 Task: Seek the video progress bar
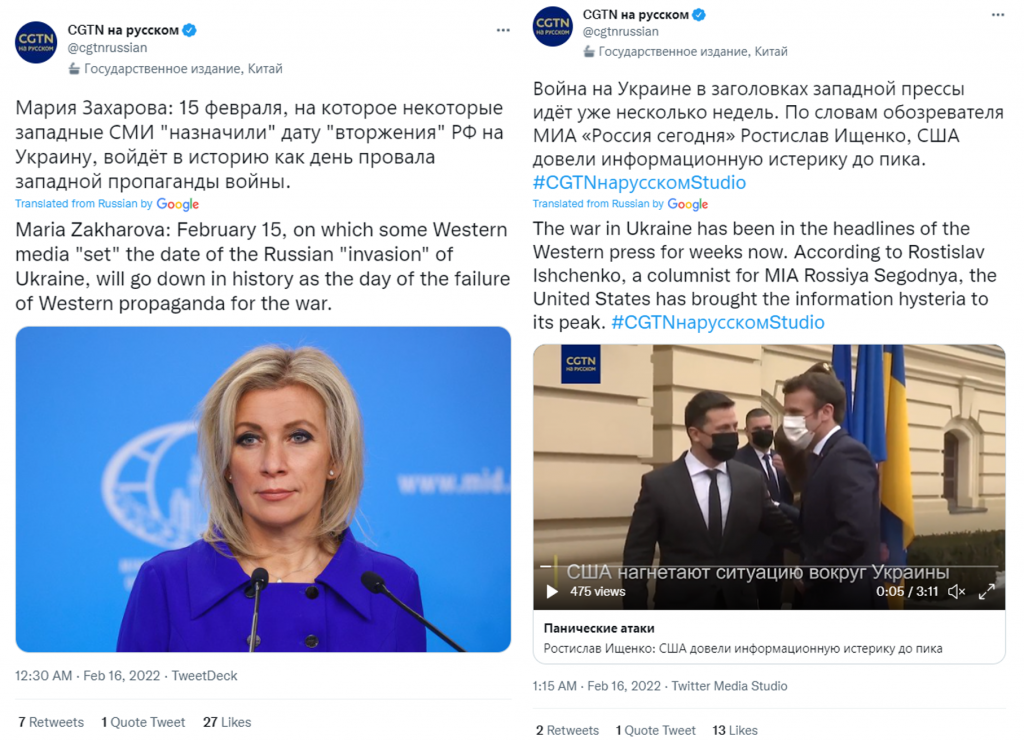point(769,566)
